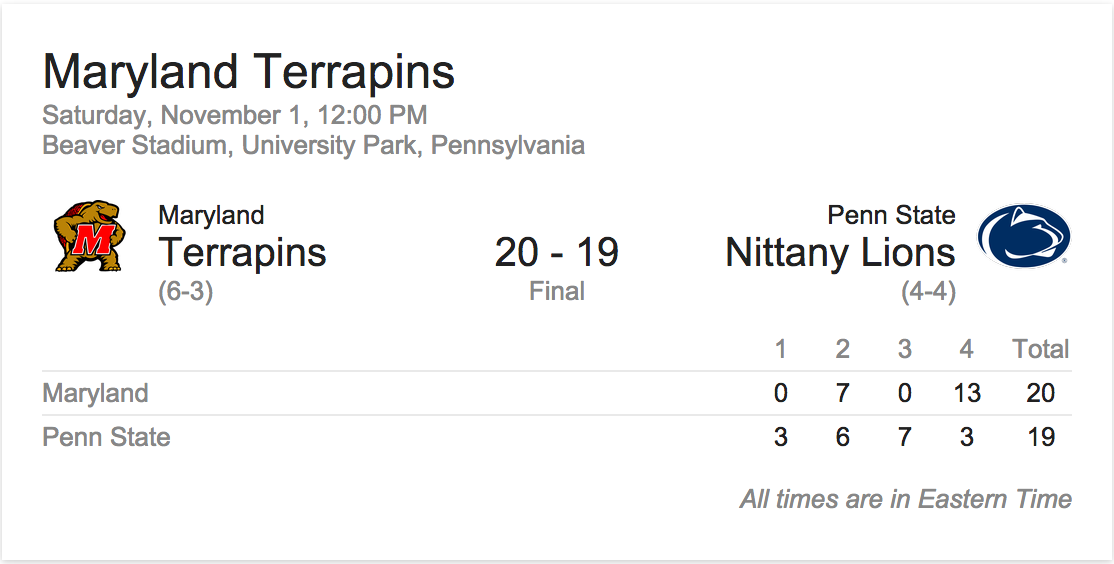Screen dimensions: 1114x564
Task: Click the quarter 4 column header
Action: [x=966, y=349]
